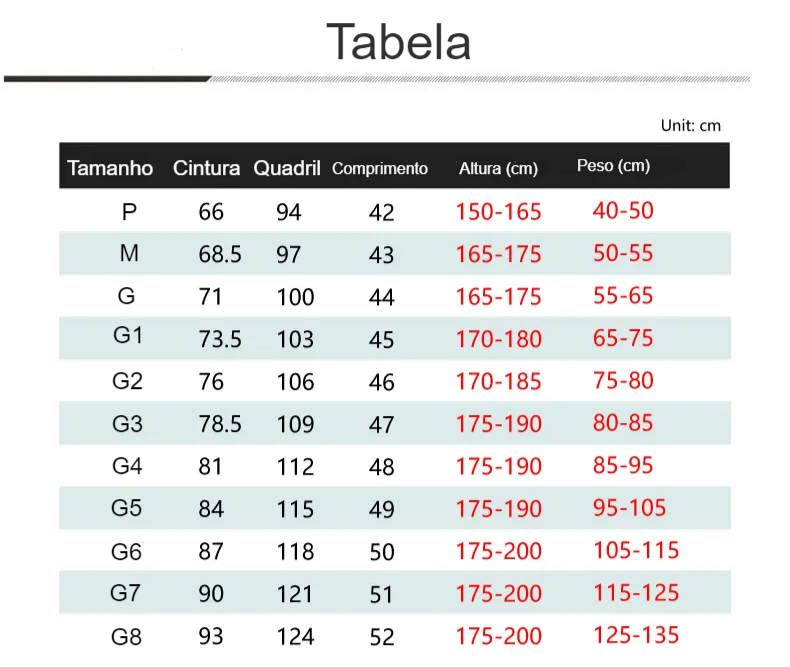Select the Unit: cm label
The height and width of the screenshot is (667, 790).
click(x=691, y=125)
